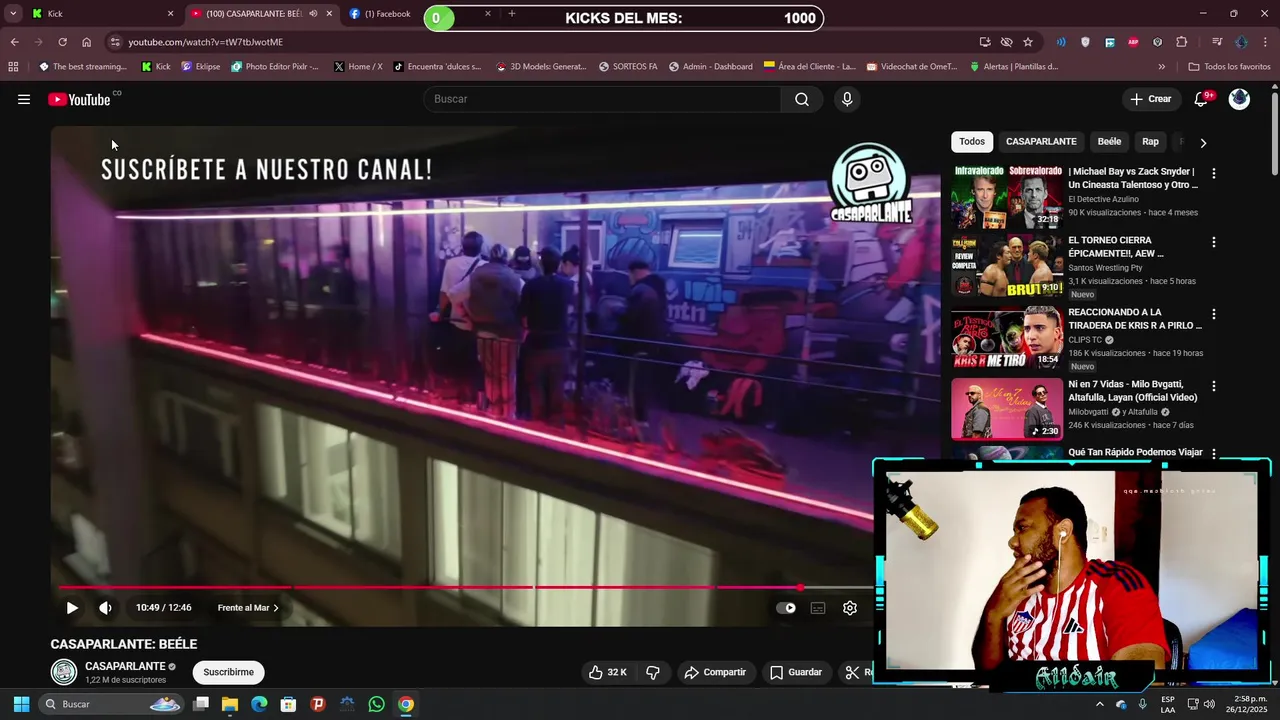Image resolution: width=1280 pixels, height=720 pixels.
Task: Switch to the Facebook browser tab
Action: (x=385, y=14)
